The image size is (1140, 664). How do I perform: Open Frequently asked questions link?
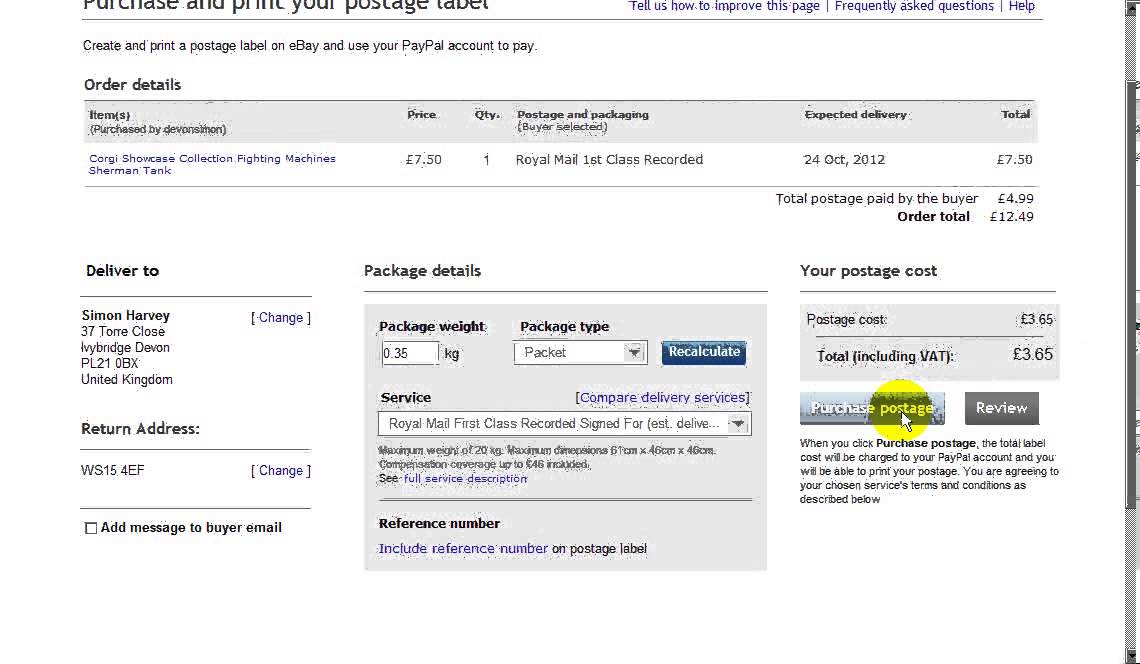[914, 6]
